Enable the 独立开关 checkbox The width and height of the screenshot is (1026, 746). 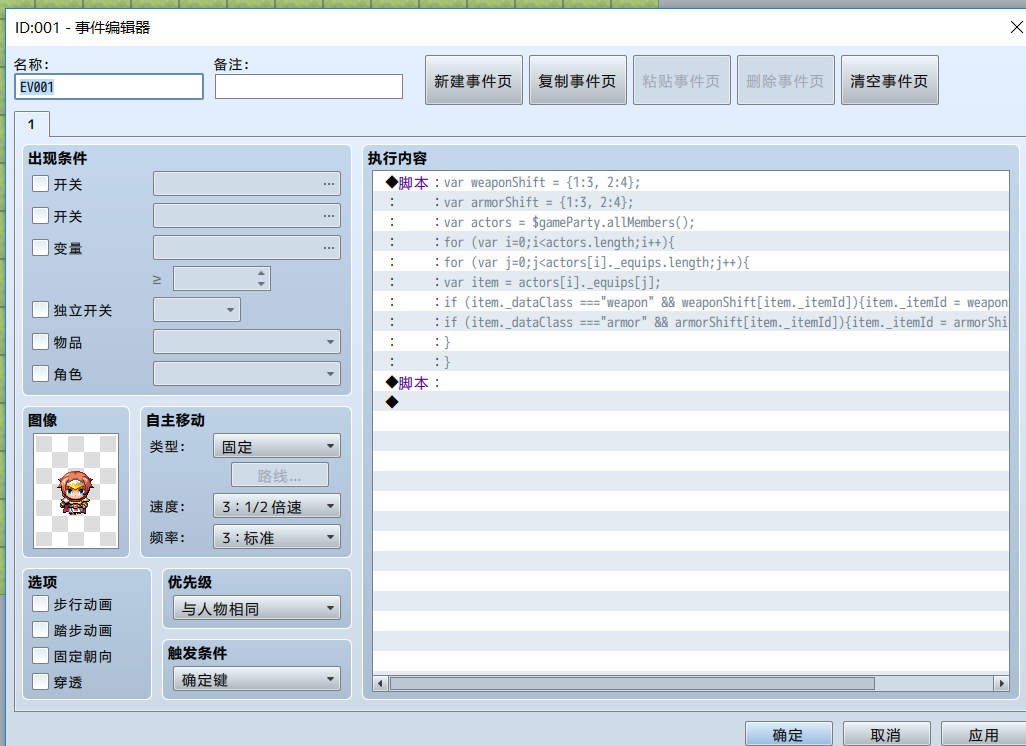point(41,310)
